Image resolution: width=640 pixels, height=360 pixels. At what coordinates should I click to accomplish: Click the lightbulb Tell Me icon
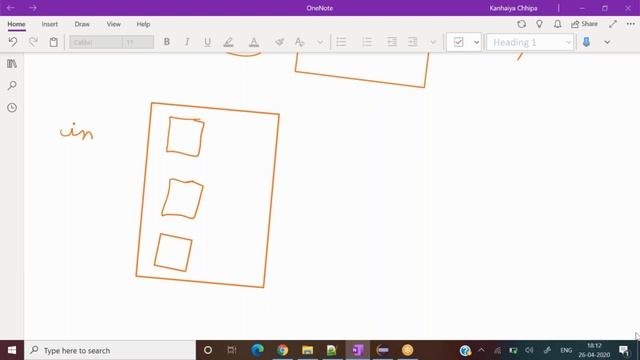tap(539, 24)
